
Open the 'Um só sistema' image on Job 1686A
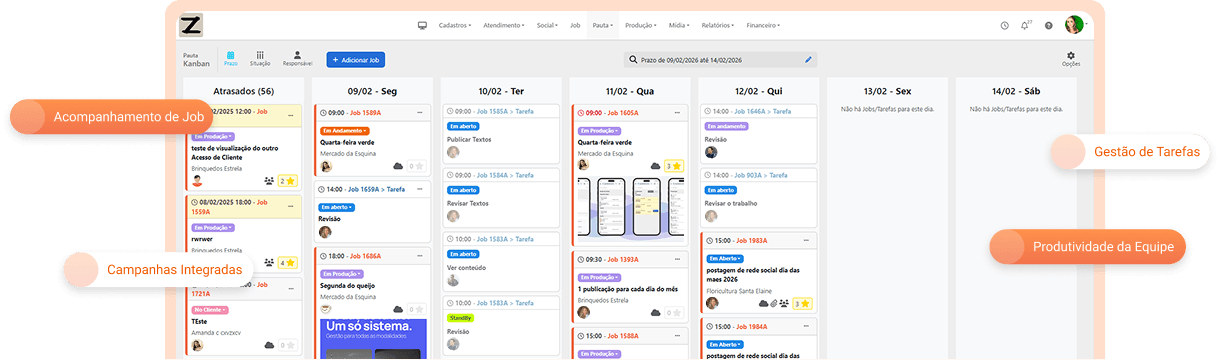click(x=374, y=339)
